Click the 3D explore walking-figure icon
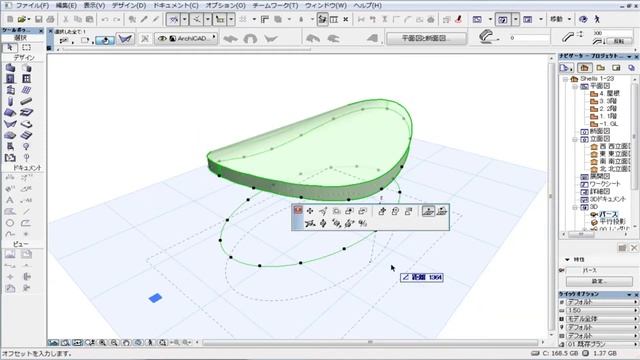Screen dimensions: 640x360 597,19
